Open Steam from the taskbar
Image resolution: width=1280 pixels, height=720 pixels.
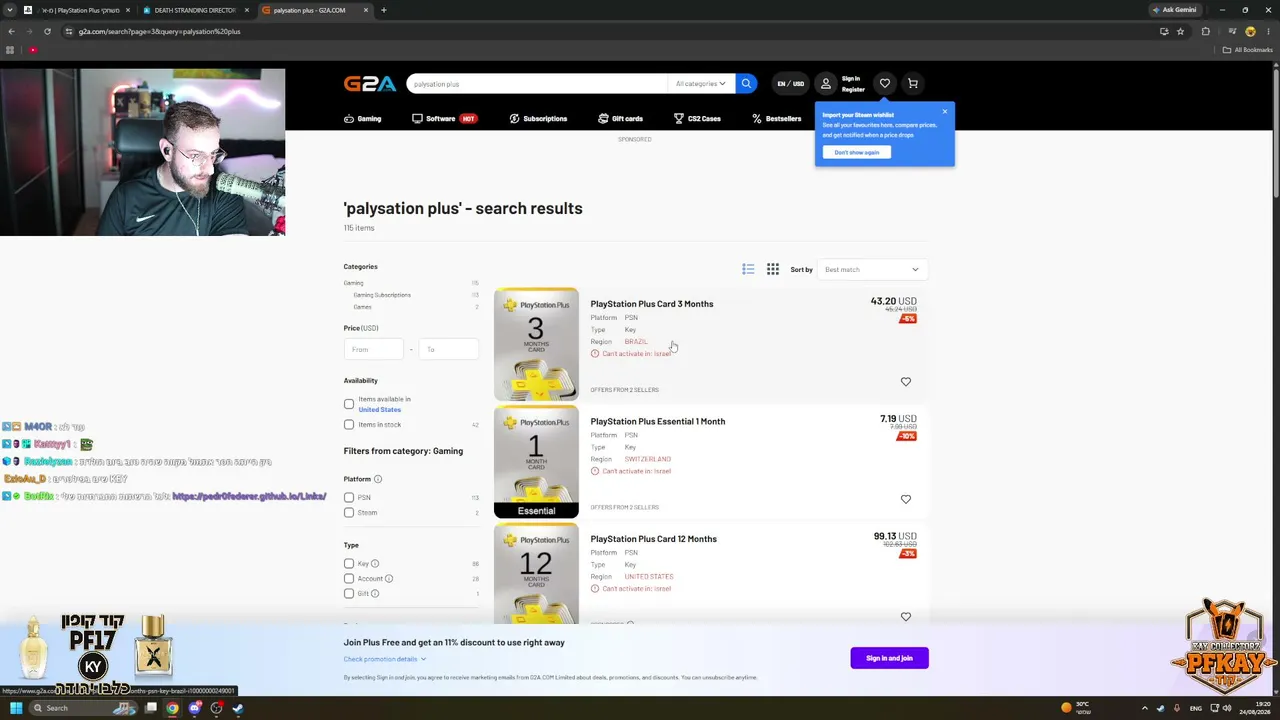pos(238,708)
